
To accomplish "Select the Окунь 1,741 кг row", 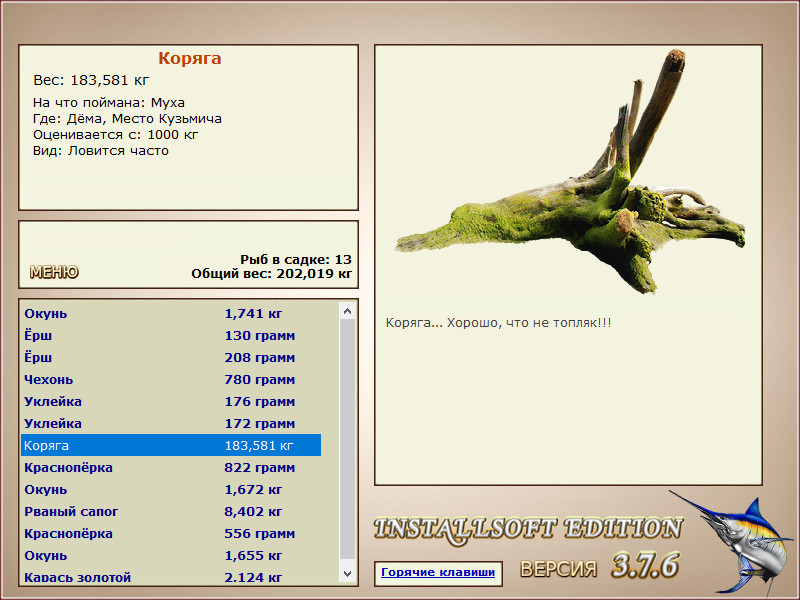I will [x=171, y=313].
